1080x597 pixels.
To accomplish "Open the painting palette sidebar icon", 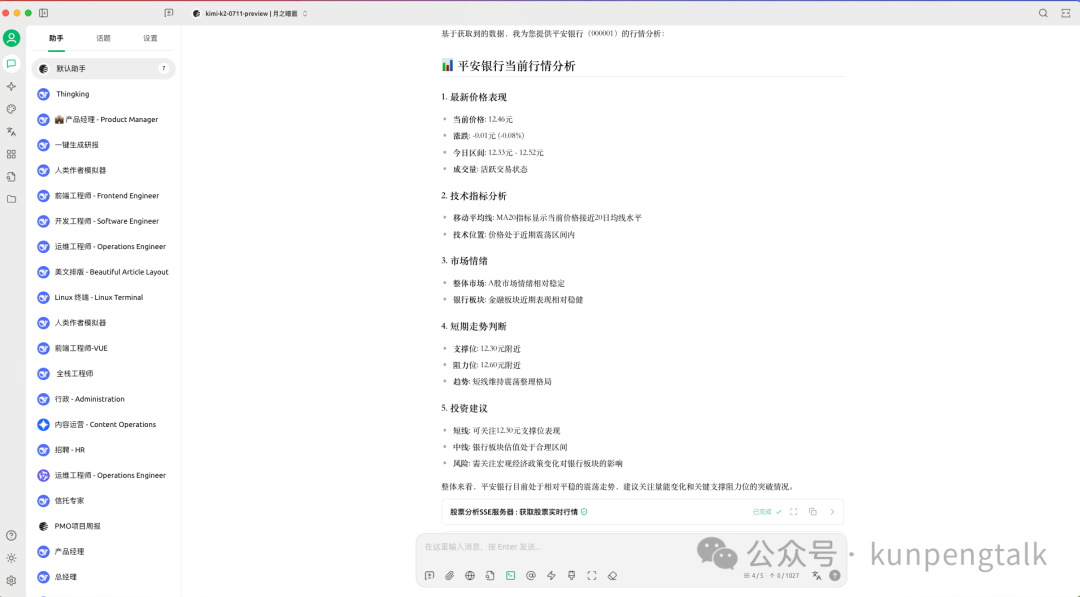I will coord(12,109).
